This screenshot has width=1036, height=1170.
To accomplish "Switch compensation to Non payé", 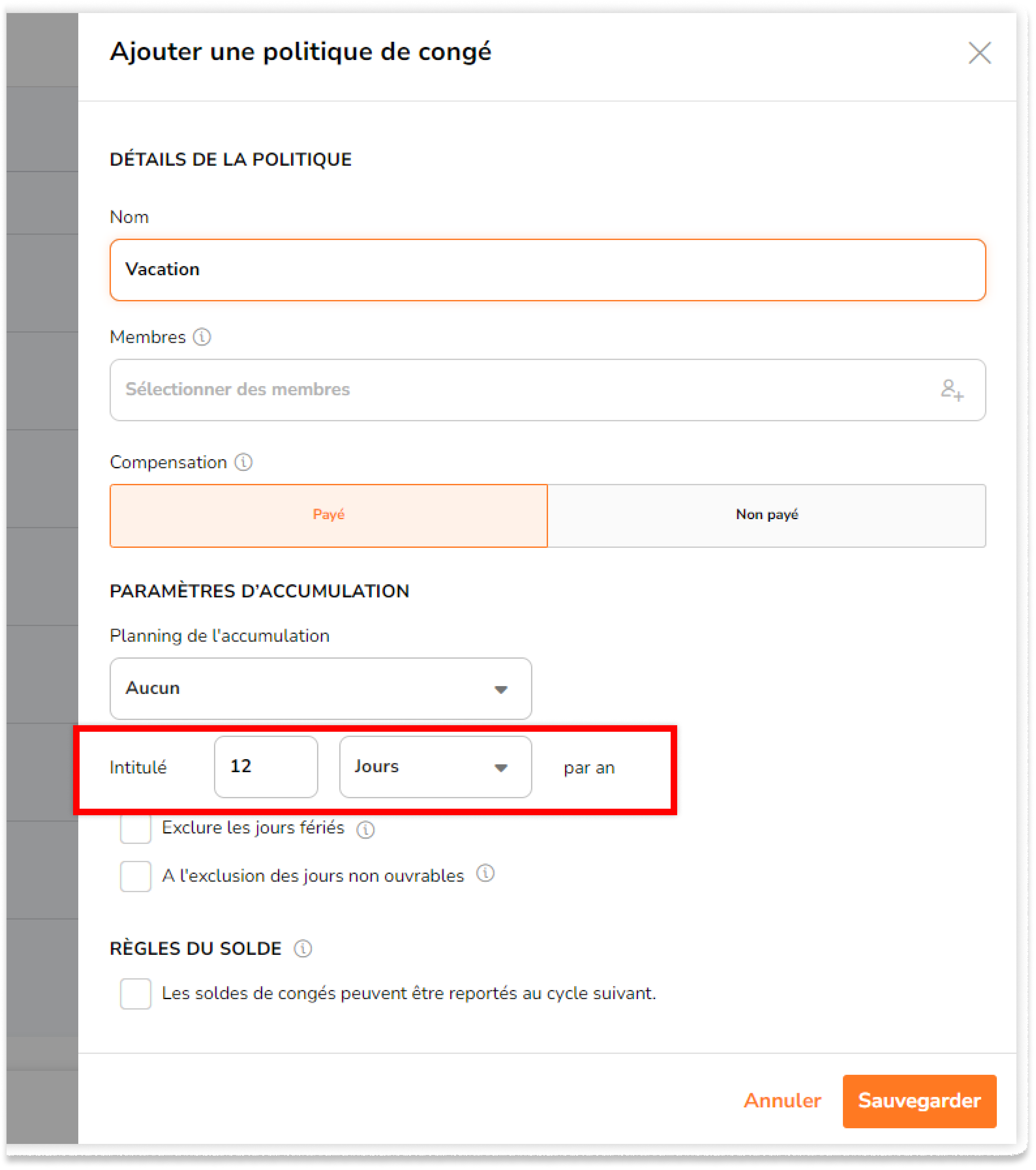I will click(766, 515).
